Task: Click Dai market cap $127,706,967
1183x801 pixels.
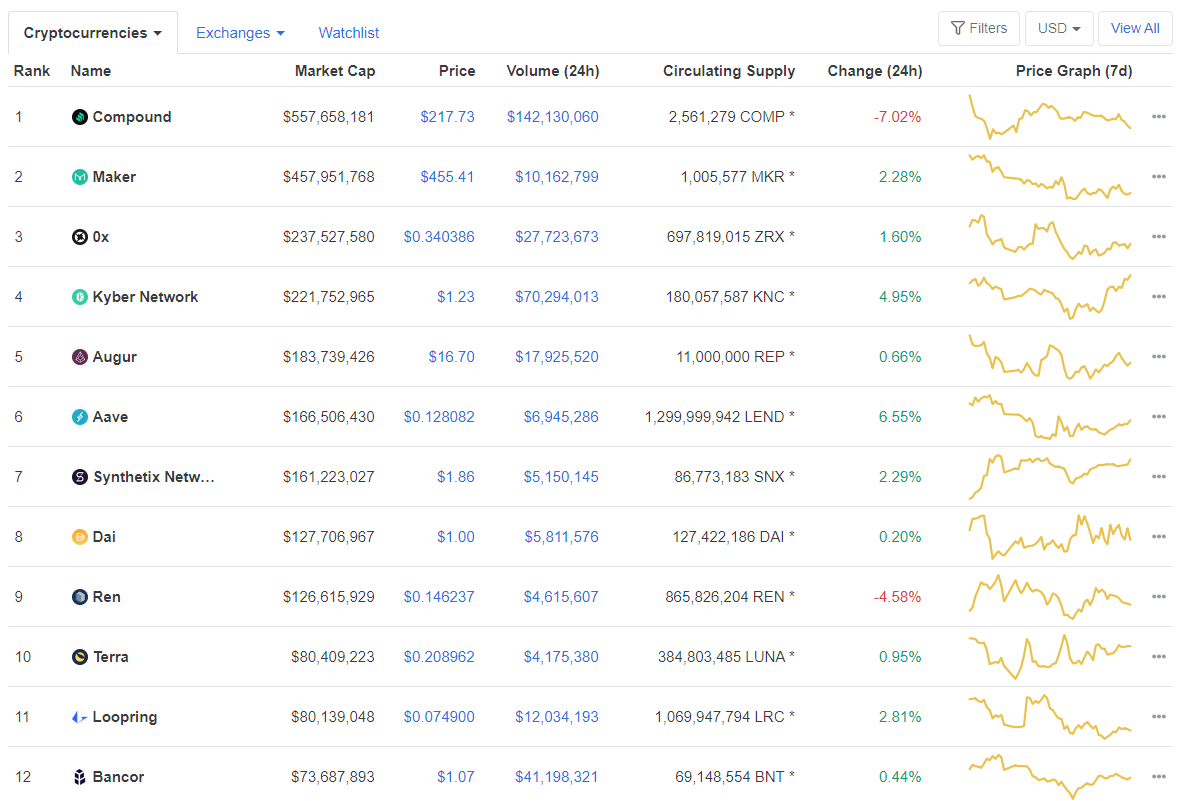Action: pyautogui.click(x=328, y=537)
